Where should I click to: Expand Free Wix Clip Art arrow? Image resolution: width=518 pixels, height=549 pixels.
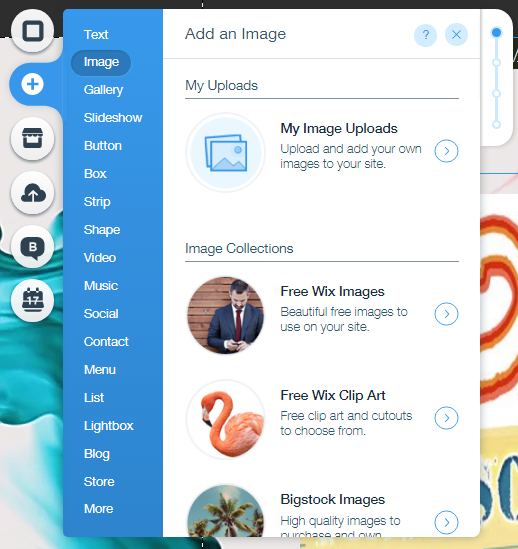(446, 418)
